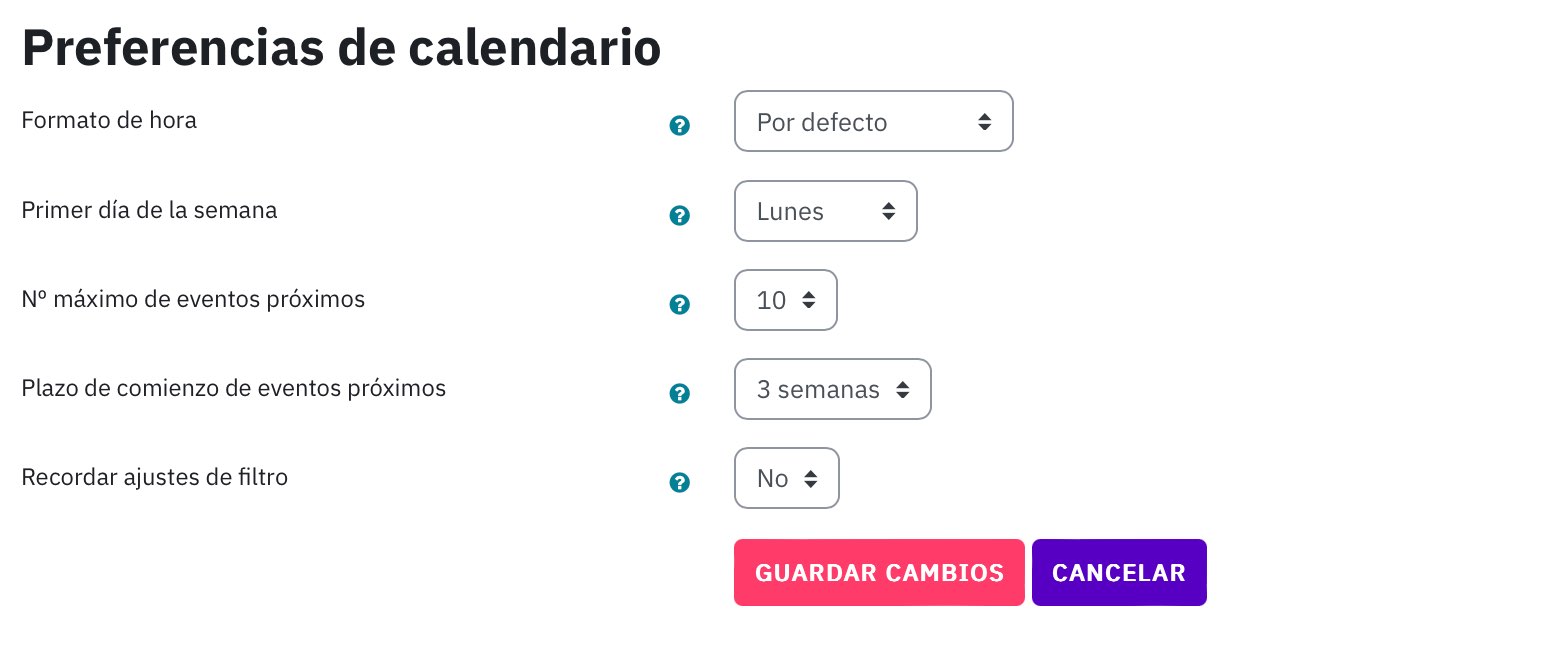This screenshot has height=654, width=1546.
Task: Click the Cancelar button
Action: (x=1119, y=573)
